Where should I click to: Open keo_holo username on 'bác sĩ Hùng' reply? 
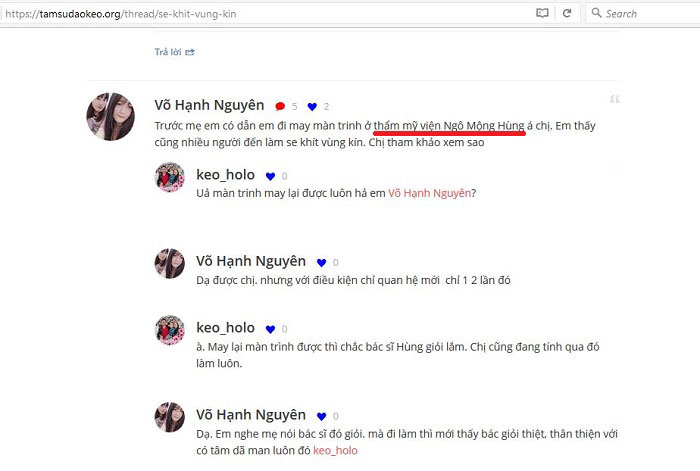(x=225, y=328)
